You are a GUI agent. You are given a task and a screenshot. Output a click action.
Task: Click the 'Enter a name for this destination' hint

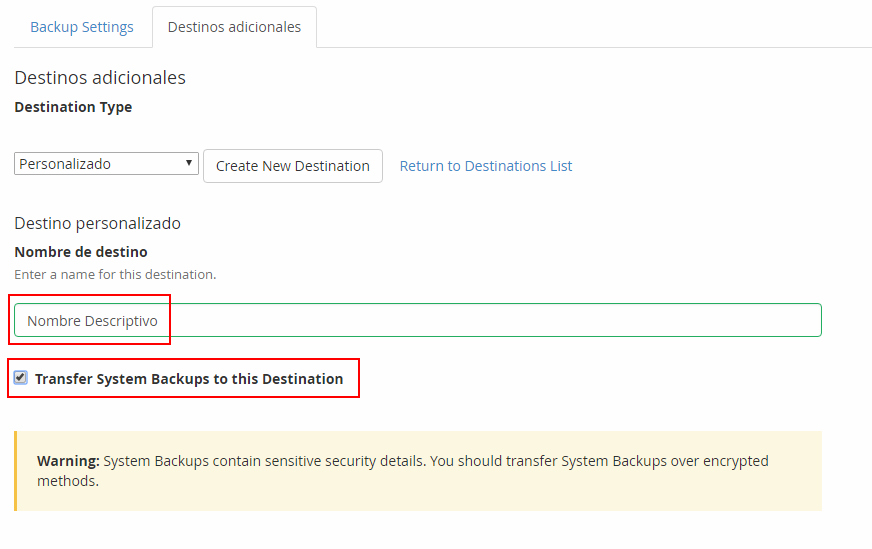click(115, 274)
